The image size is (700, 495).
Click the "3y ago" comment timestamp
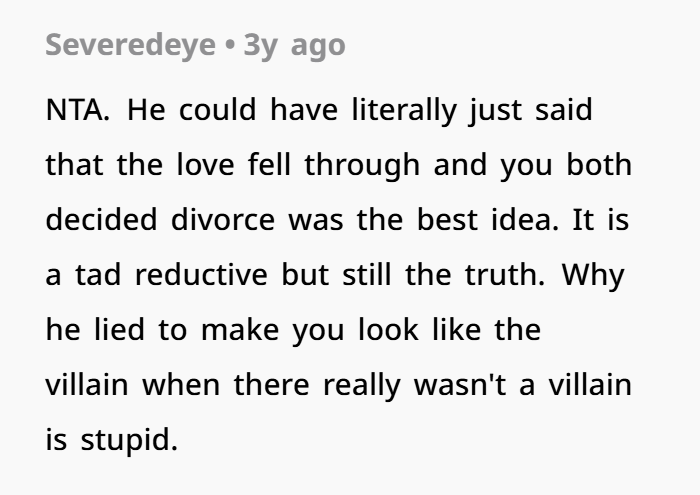pos(294,46)
